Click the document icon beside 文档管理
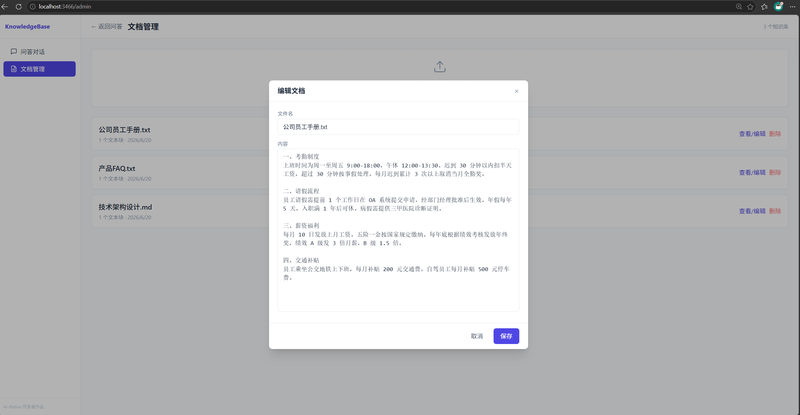 click(14, 69)
